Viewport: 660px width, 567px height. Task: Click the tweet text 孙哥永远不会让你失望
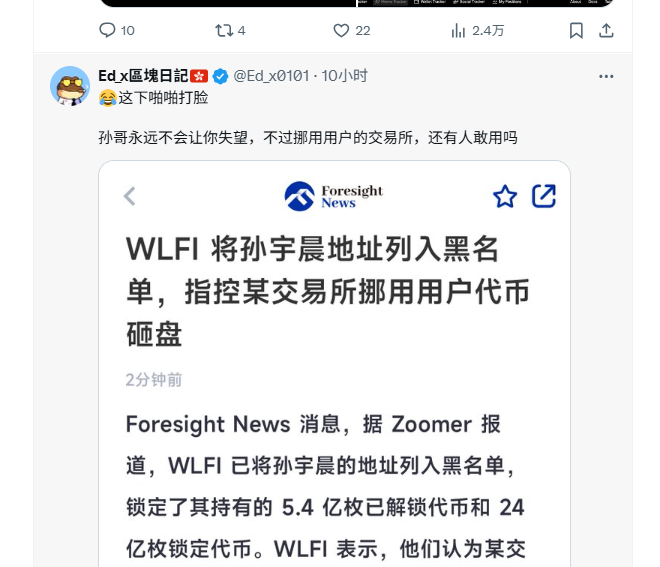(x=173, y=138)
